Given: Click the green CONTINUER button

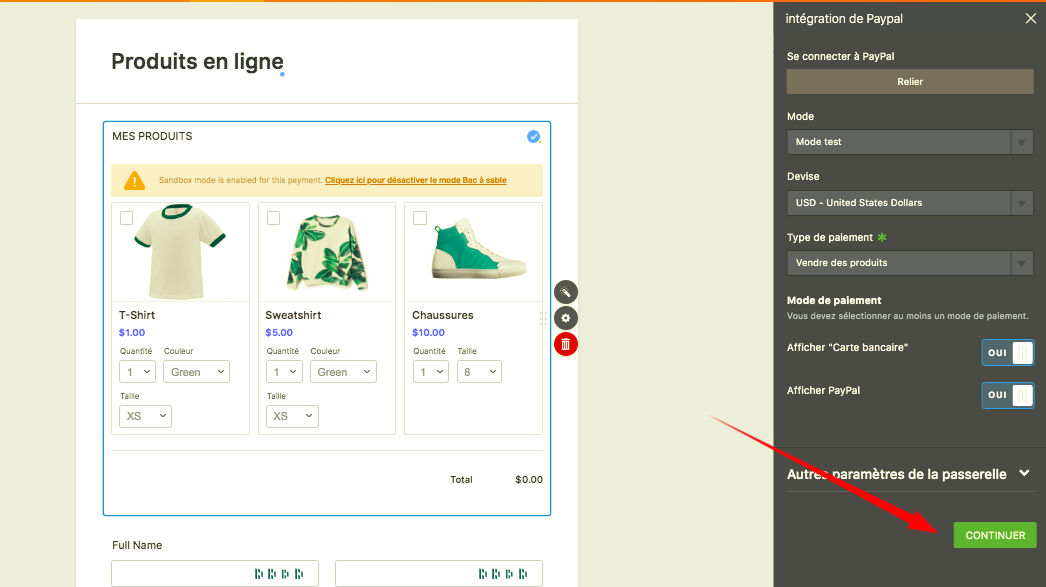Looking at the screenshot, I should pos(995,535).
